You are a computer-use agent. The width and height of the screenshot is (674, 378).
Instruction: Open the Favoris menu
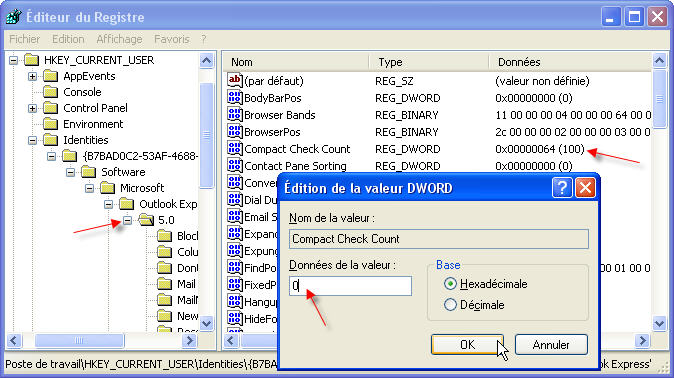coord(172,39)
